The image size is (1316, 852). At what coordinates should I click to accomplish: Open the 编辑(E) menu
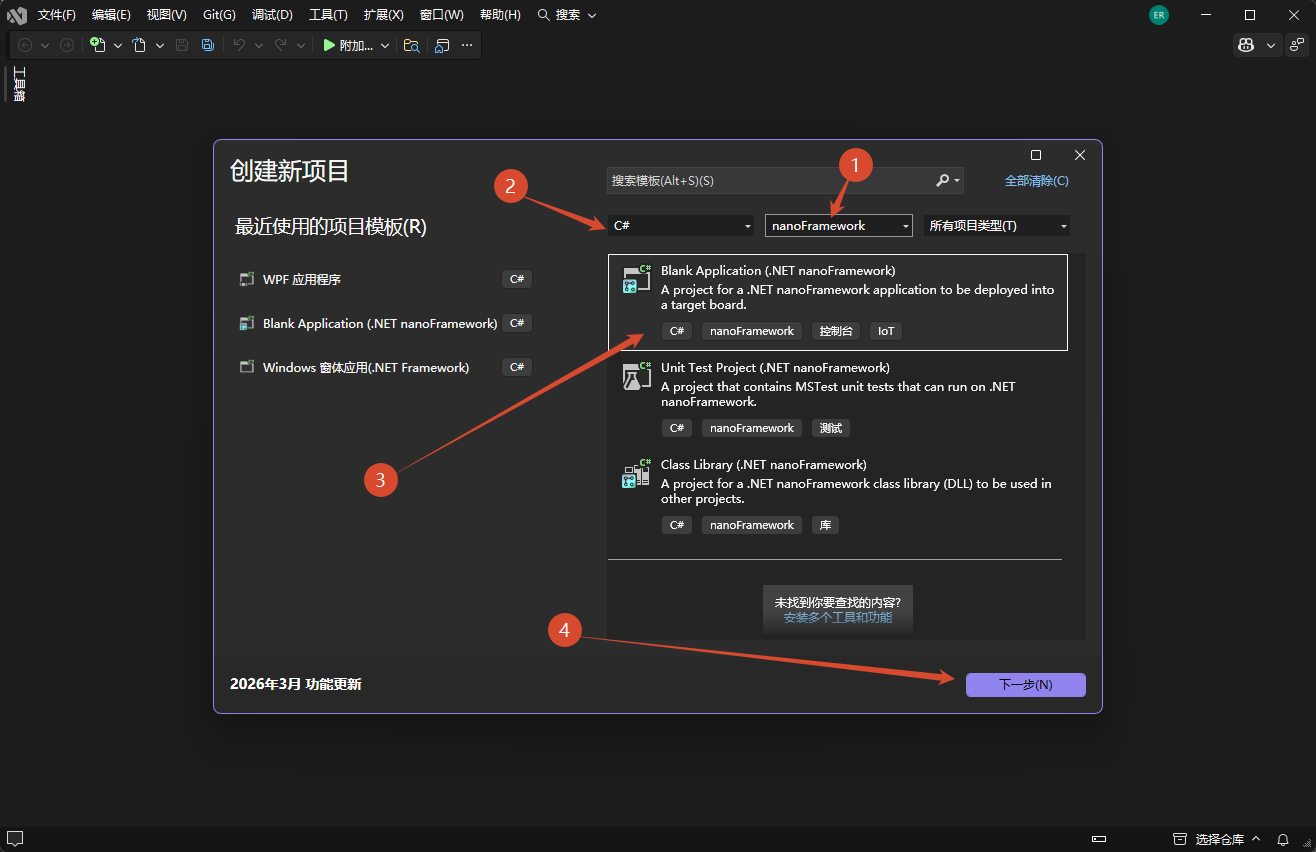click(x=111, y=15)
